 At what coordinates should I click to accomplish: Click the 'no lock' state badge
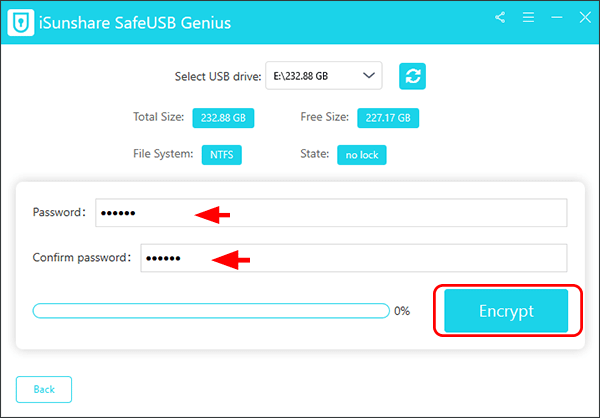361,155
